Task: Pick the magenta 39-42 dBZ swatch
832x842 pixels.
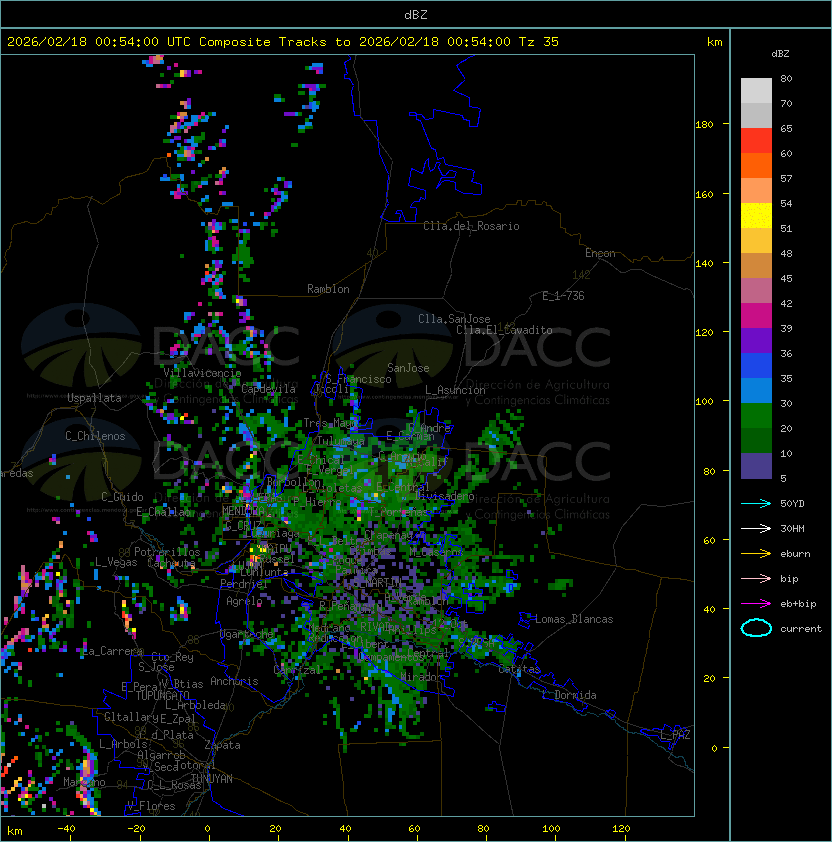Action: tap(756, 316)
